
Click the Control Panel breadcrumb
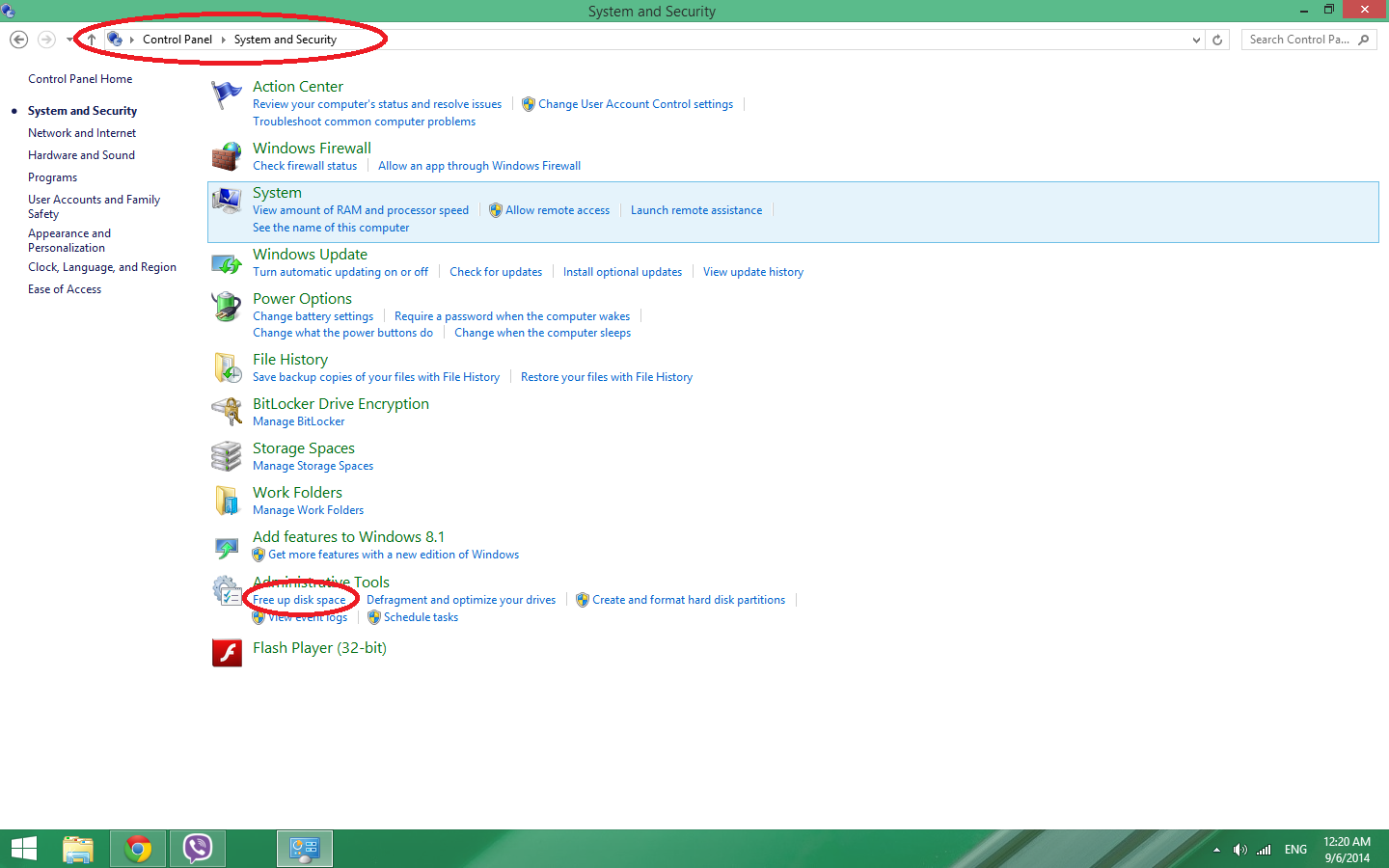pyautogui.click(x=177, y=40)
